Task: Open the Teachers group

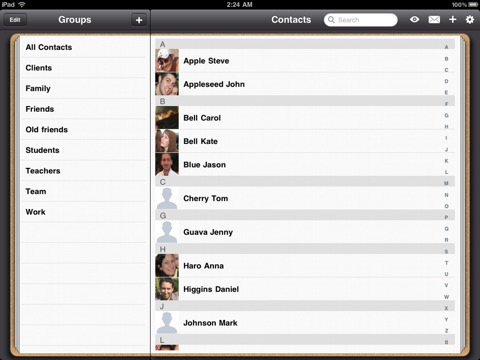Action: point(83,171)
